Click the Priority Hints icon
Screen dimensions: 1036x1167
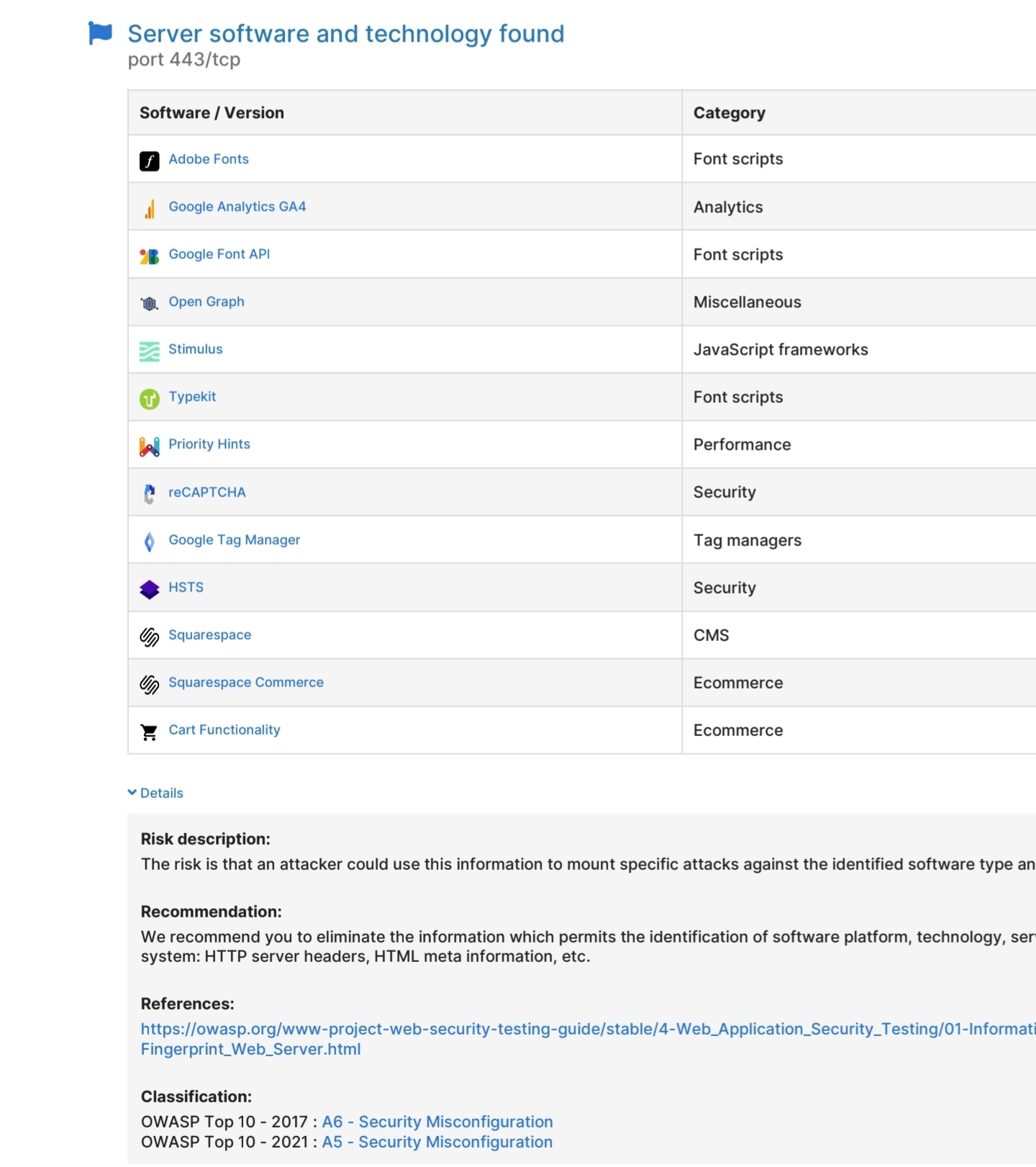[149, 447]
